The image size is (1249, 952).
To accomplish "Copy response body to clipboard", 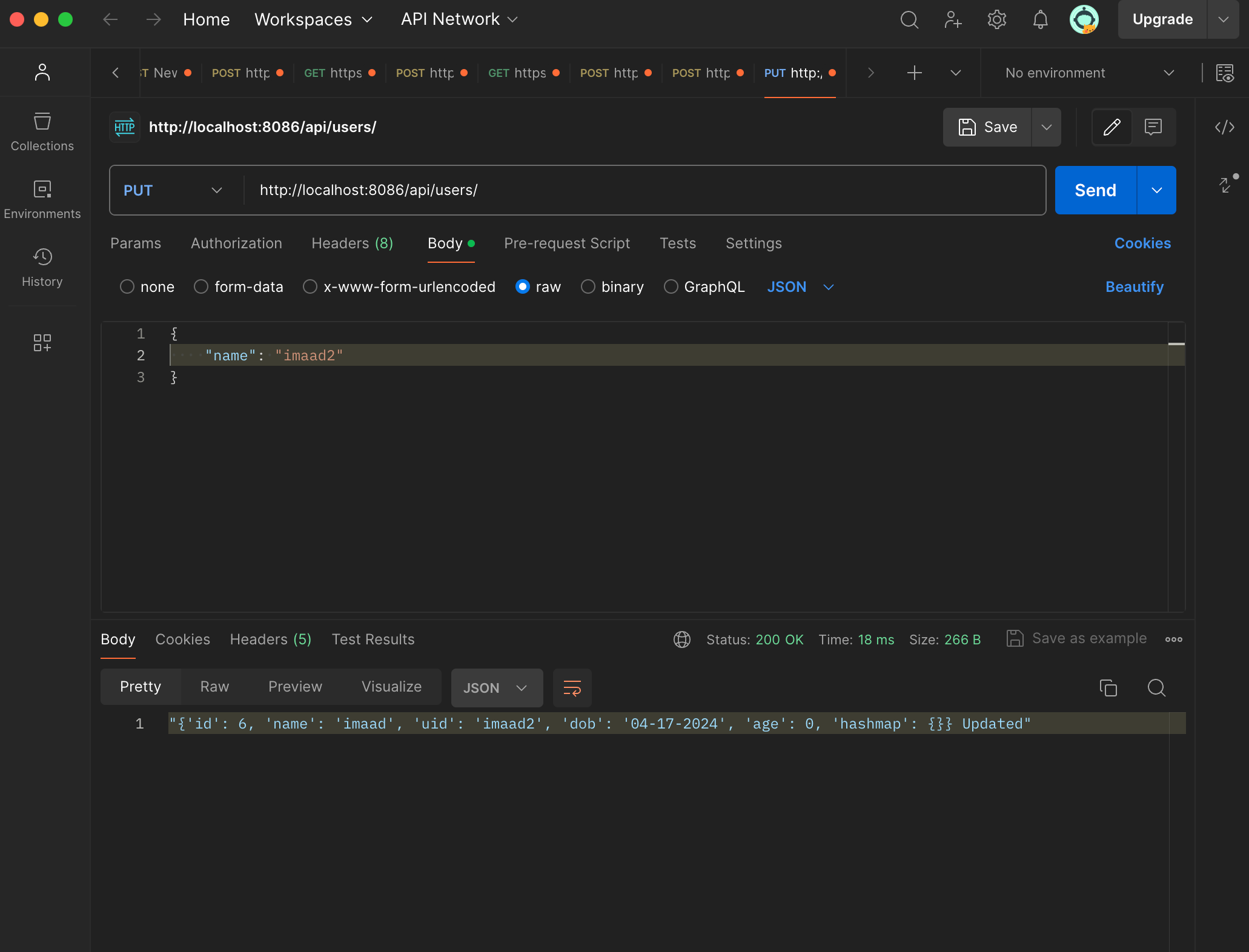I will (1108, 688).
